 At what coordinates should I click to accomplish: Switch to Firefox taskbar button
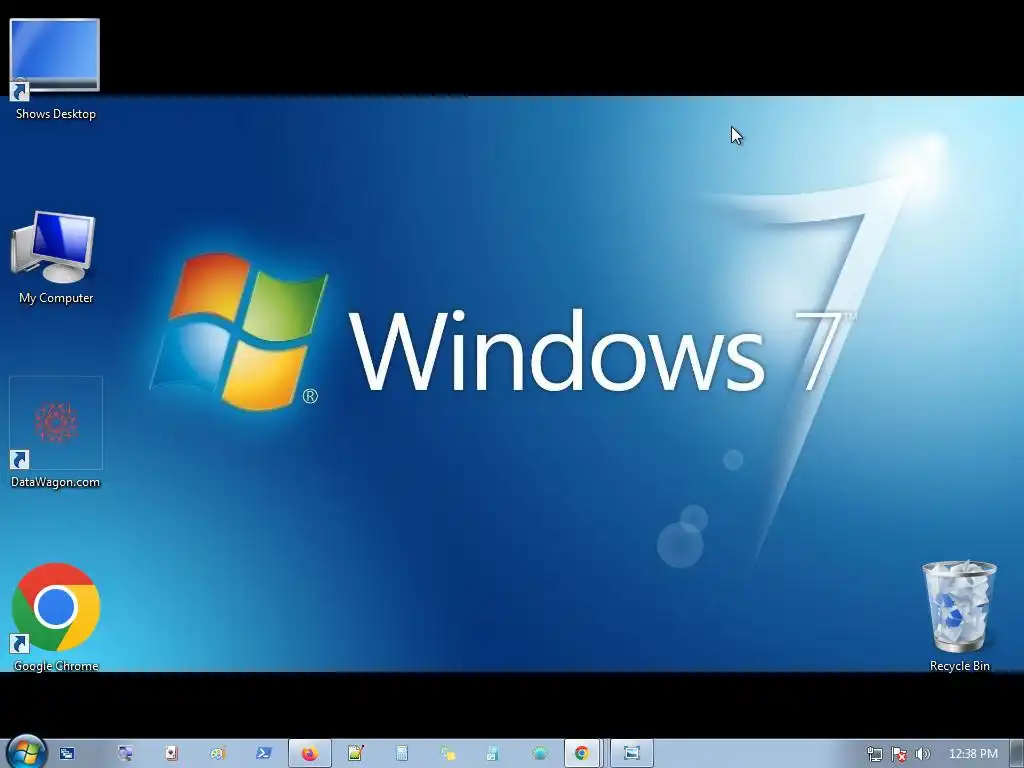310,754
